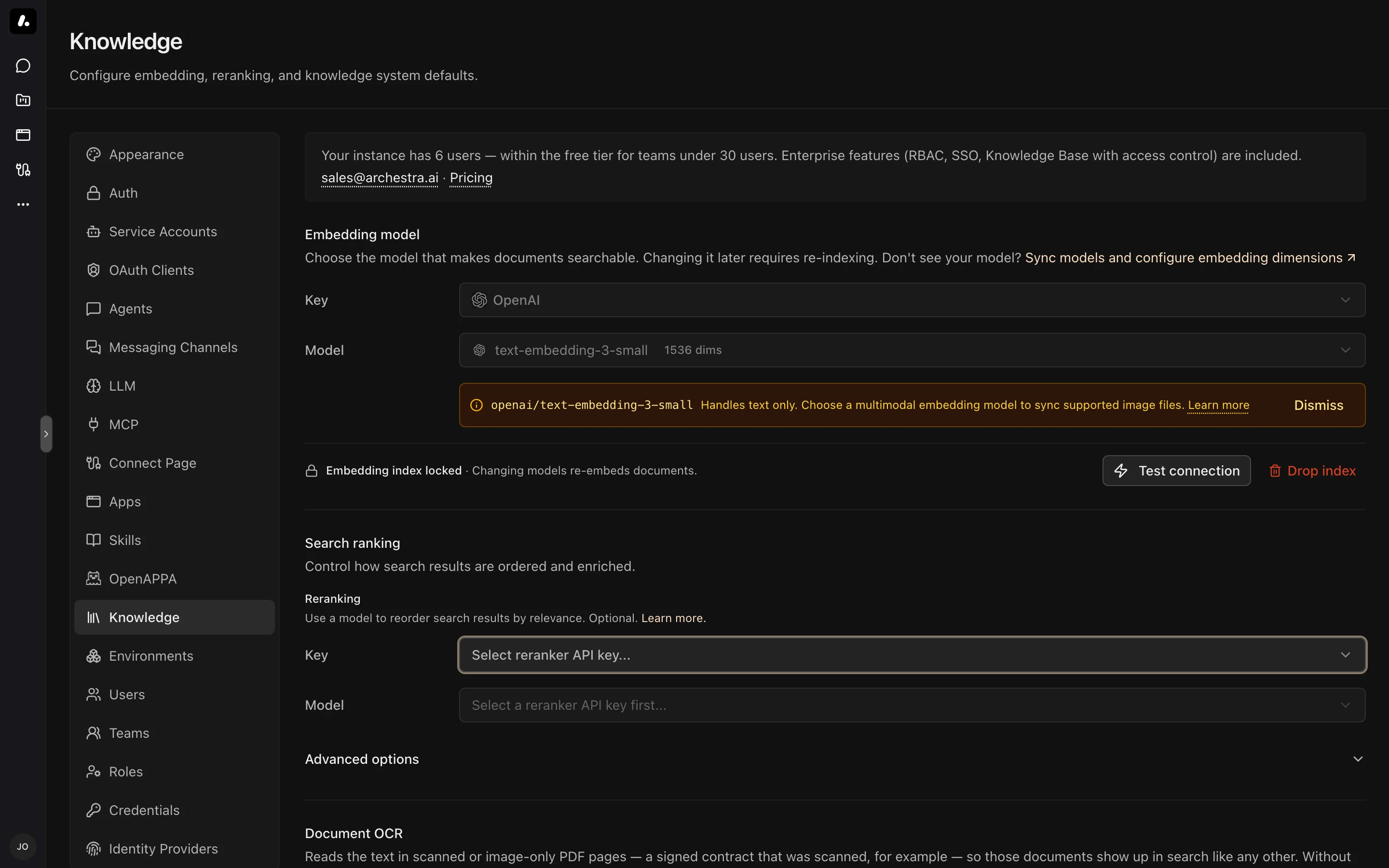Click the Agents message icon
Image resolution: width=1389 pixels, height=868 pixels.
point(94,309)
